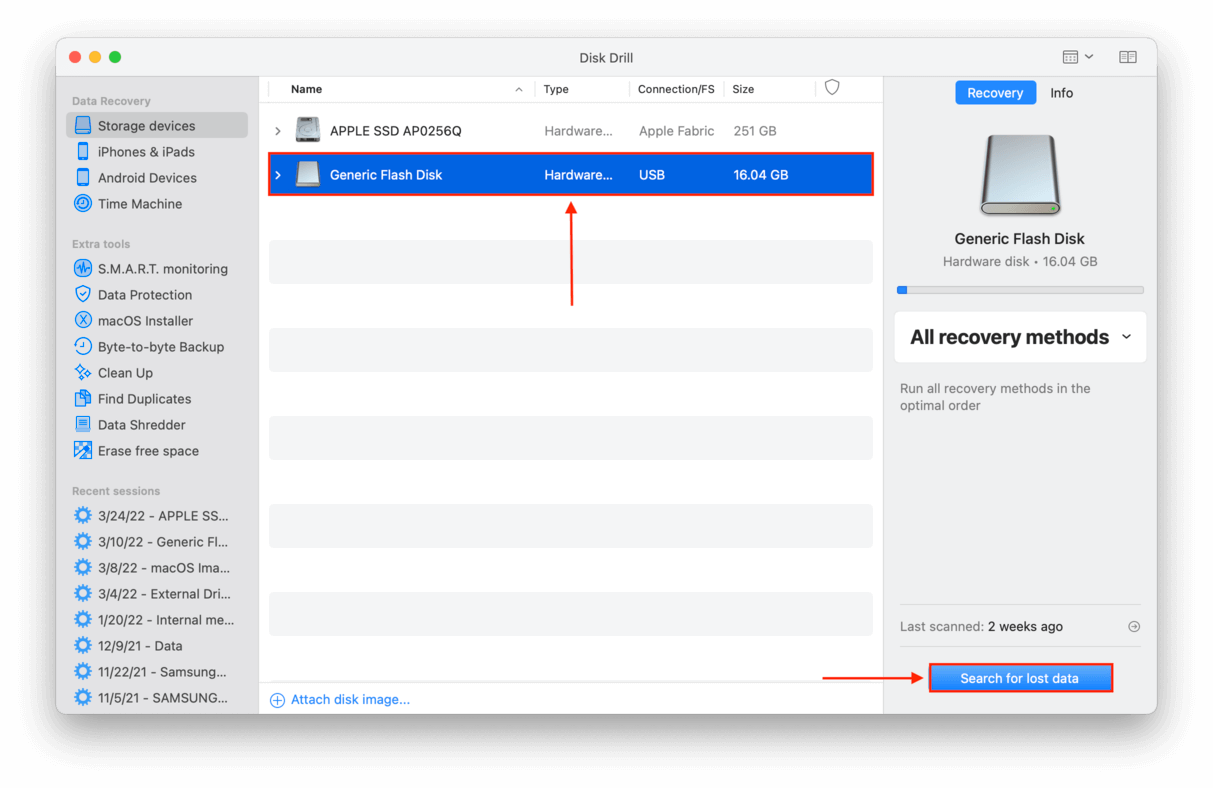Open Storage devices in the sidebar
The height and width of the screenshot is (788, 1213).
[157, 126]
